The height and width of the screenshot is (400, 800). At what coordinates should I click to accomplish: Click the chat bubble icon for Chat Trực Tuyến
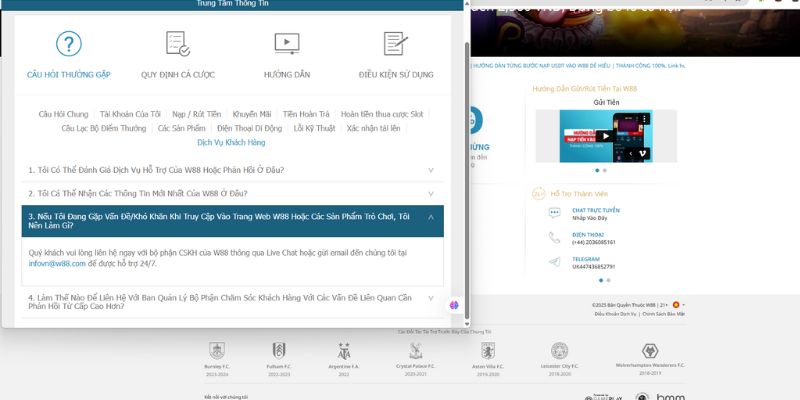pos(555,213)
